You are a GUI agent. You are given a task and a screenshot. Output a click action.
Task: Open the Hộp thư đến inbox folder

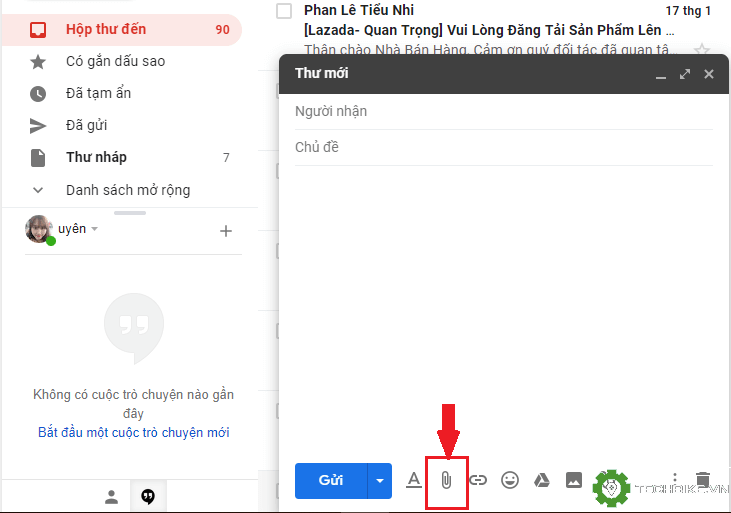(121, 30)
